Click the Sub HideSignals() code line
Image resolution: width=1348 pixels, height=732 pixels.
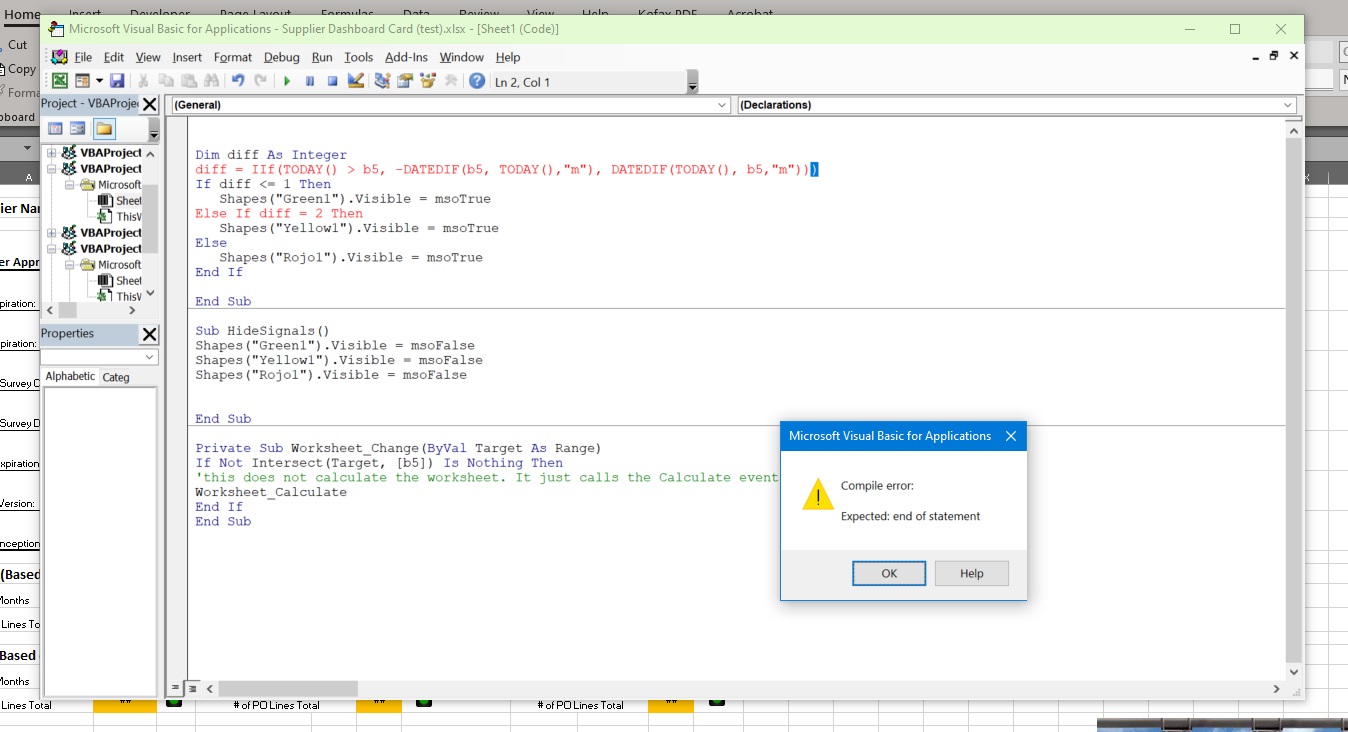262,331
